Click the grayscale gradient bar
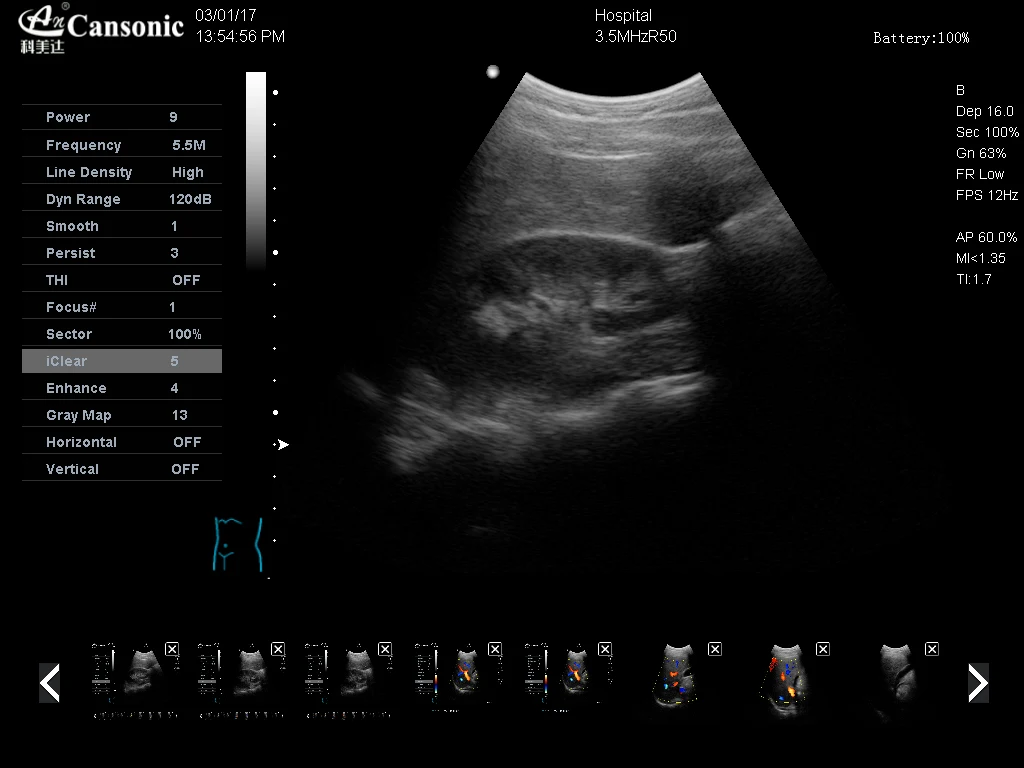 [255, 170]
